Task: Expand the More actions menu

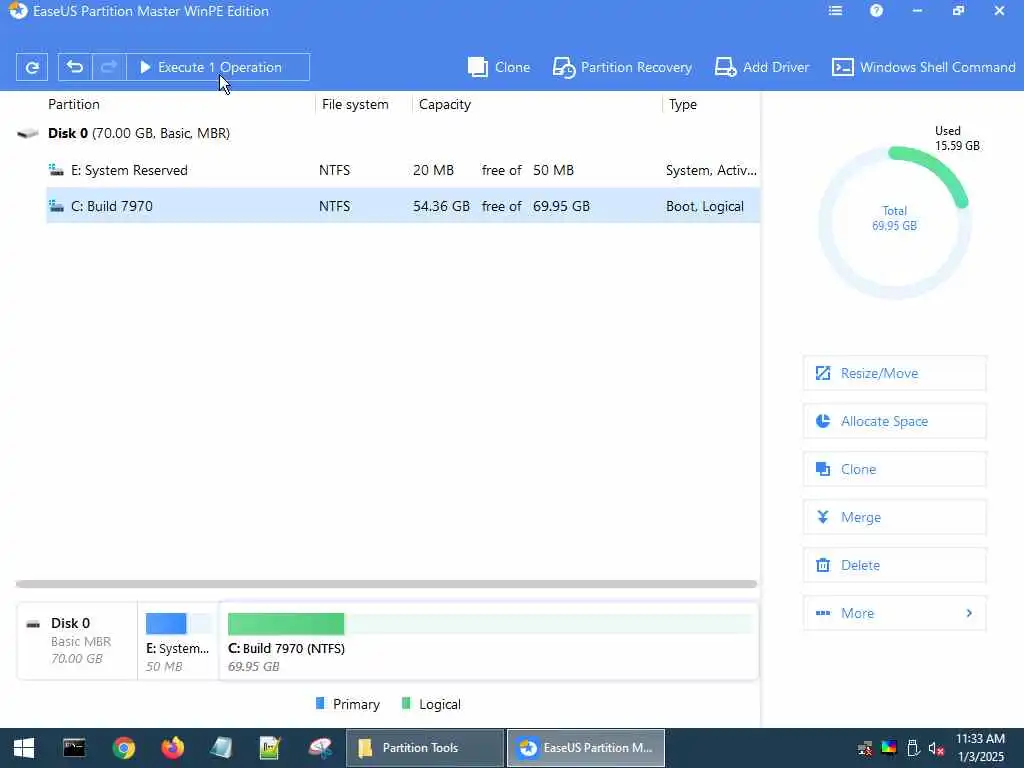Action: (x=895, y=613)
